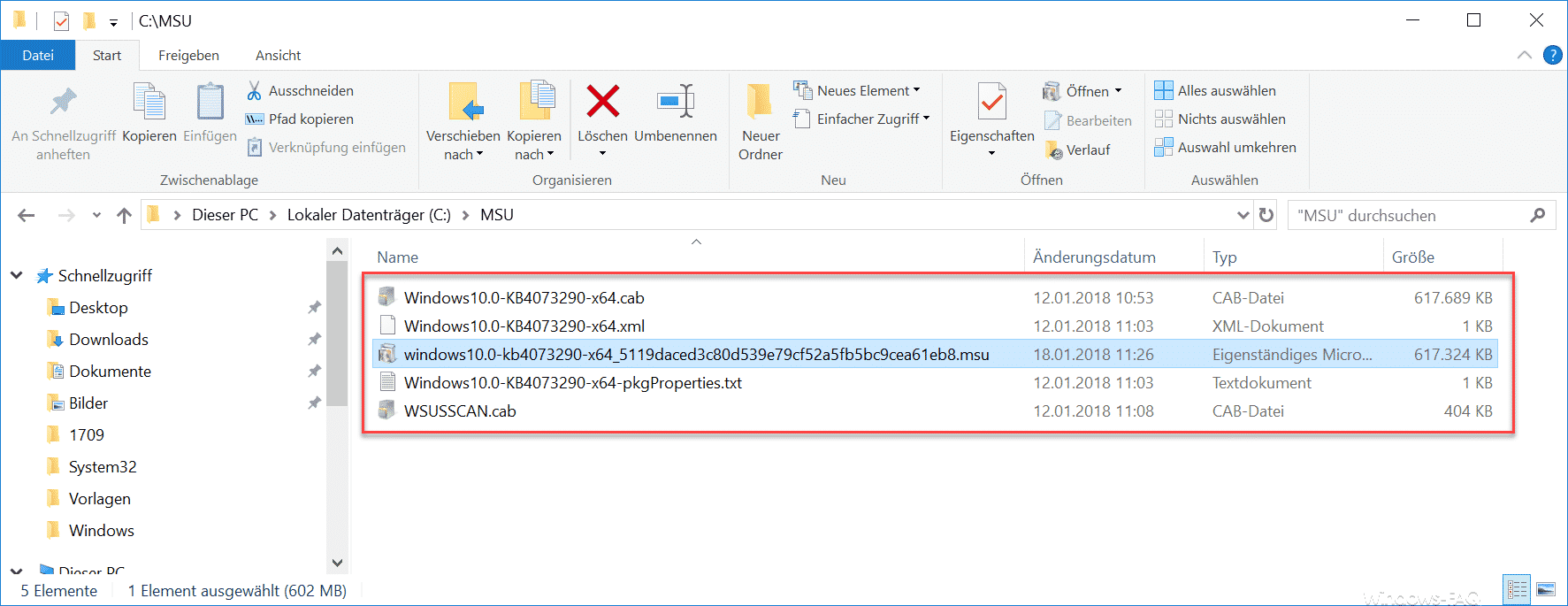Click Lokaler Datenträger (C:) breadcrumb
This screenshot has width=1568, height=606.
coord(369,215)
